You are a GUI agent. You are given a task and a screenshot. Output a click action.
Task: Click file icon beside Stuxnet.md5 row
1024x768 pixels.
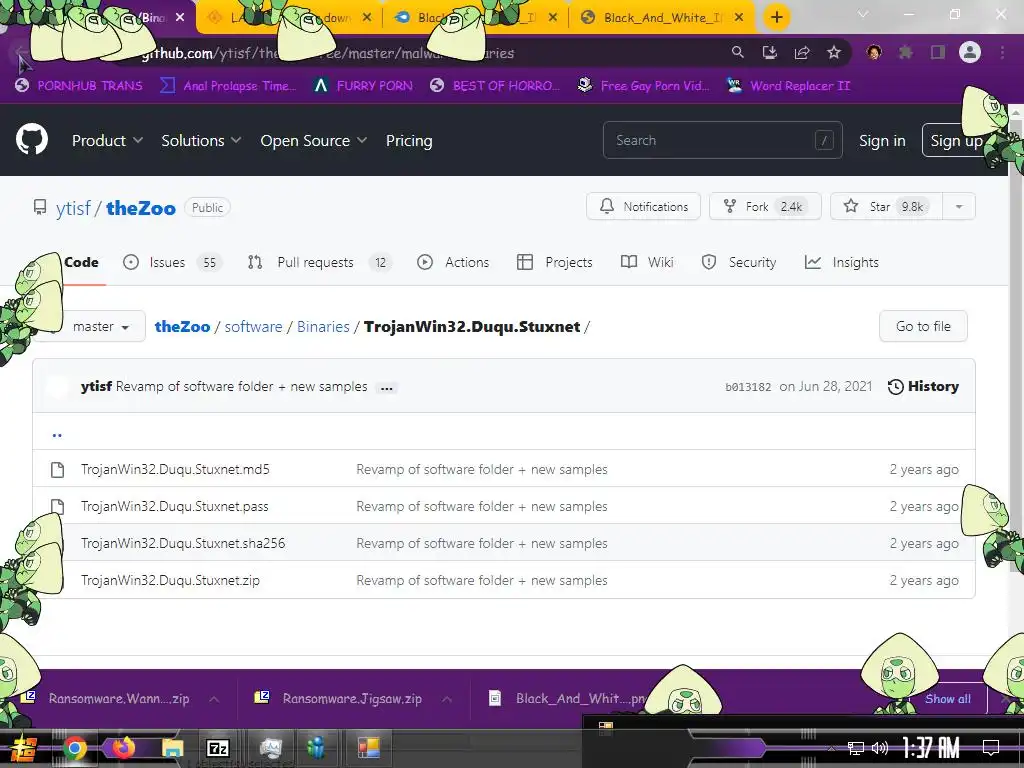point(57,470)
